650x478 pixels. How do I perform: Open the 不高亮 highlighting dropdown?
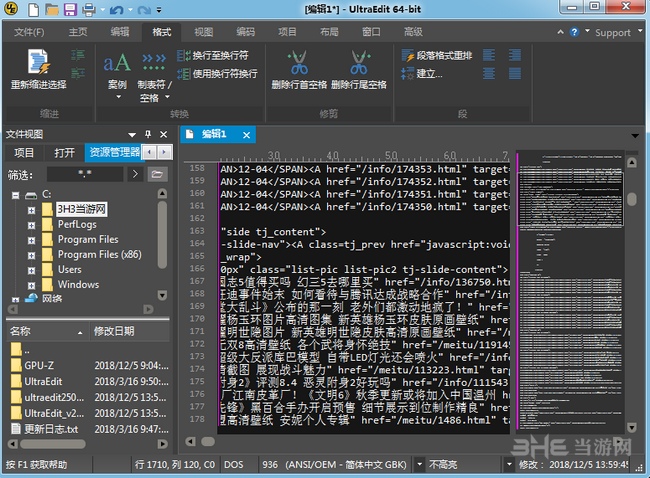[509, 464]
